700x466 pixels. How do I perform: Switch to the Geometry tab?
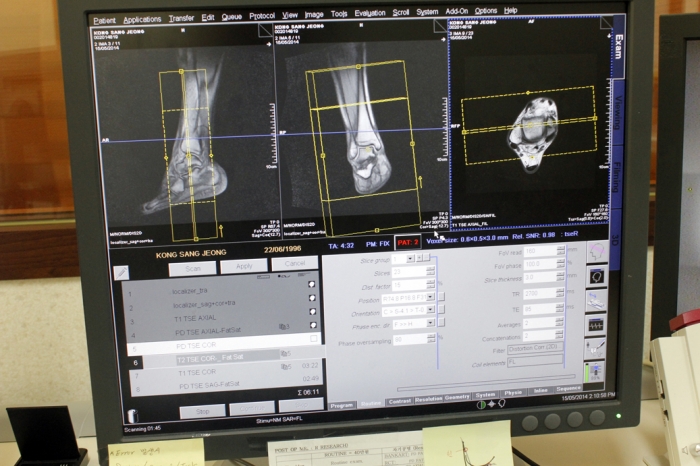(x=457, y=397)
